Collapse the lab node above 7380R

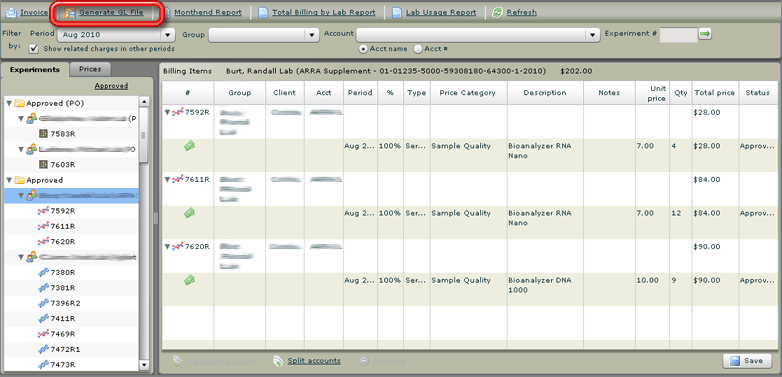pyautogui.click(x=21, y=257)
